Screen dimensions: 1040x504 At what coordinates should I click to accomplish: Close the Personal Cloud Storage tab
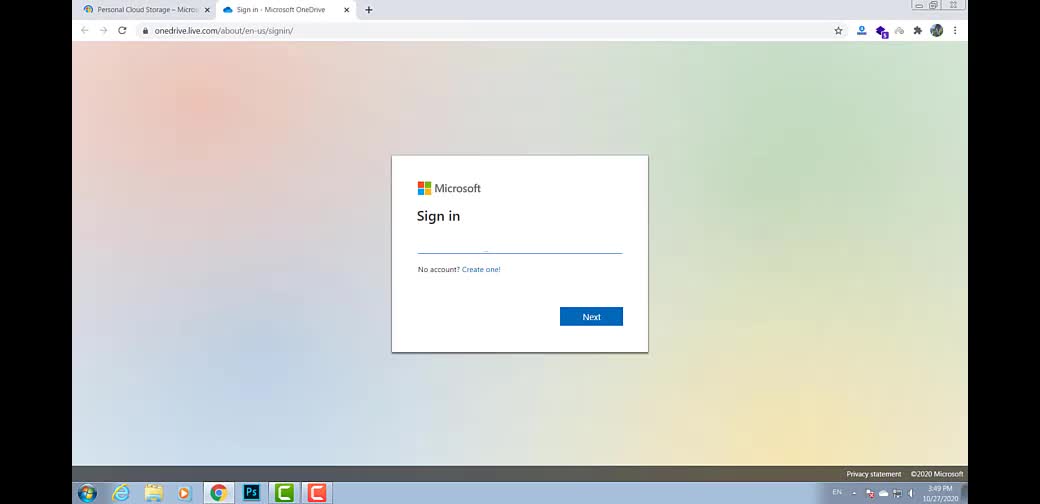[x=207, y=10]
